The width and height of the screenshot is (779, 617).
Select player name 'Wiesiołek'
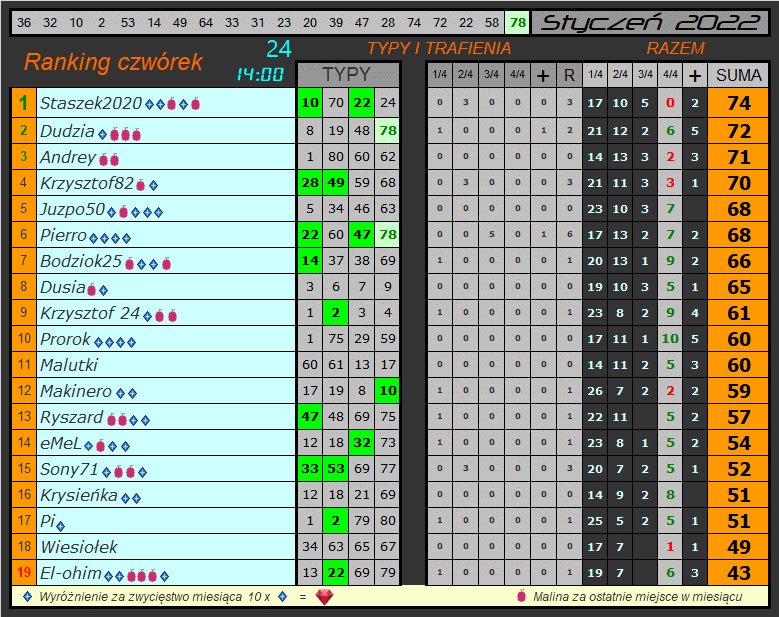pyautogui.click(x=79, y=547)
